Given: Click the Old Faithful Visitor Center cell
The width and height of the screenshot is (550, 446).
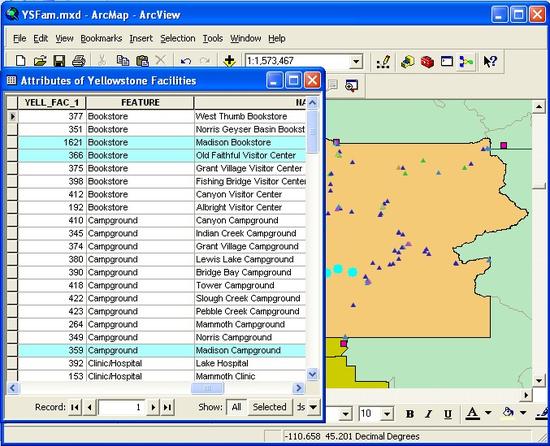Looking at the screenshot, I should 250,155.
